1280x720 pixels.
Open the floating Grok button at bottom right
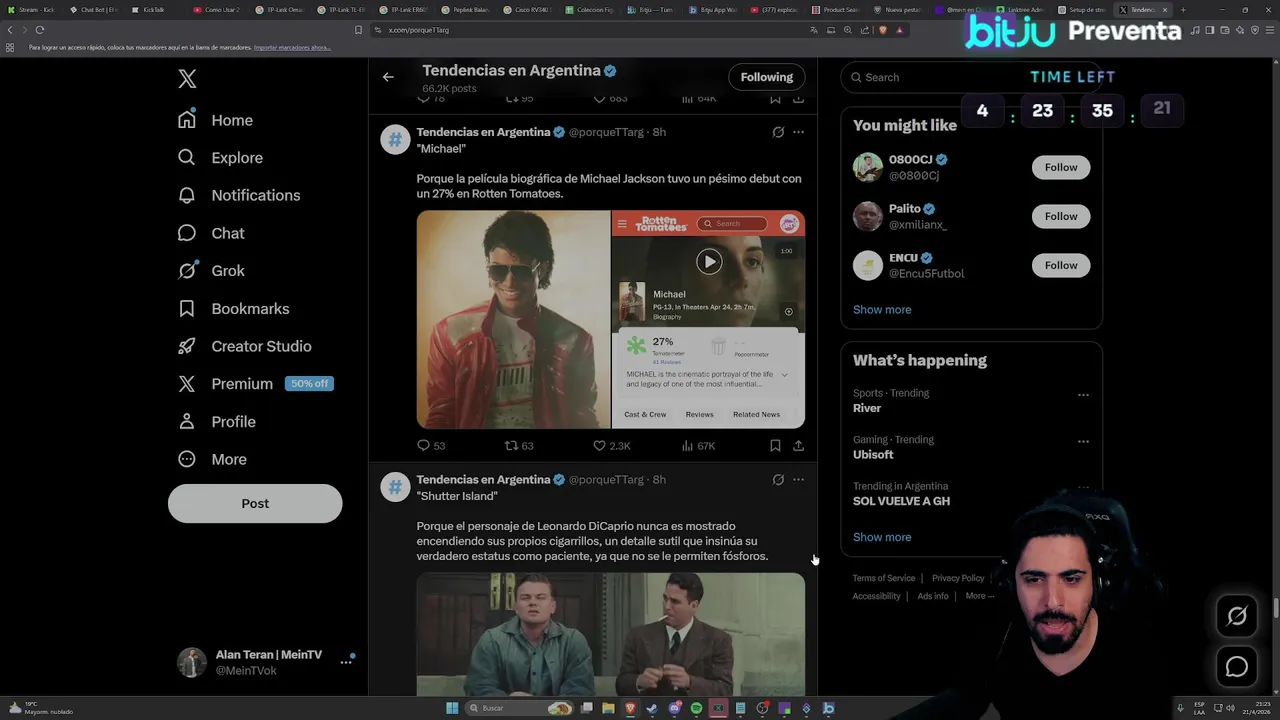tap(1237, 616)
